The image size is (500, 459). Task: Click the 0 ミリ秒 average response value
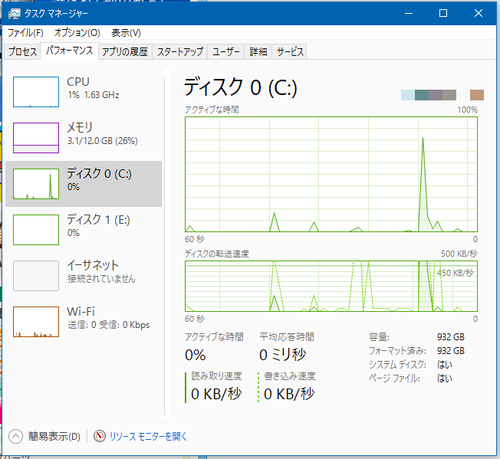coord(283,354)
